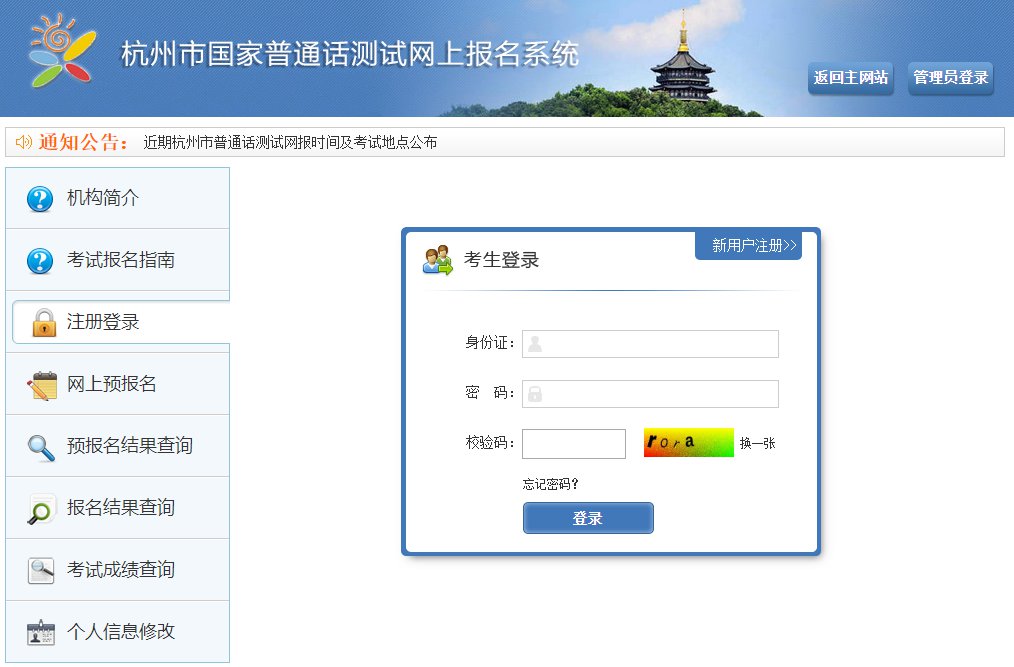Click the 通知公告 label
1014x667 pixels.
[x=83, y=142]
